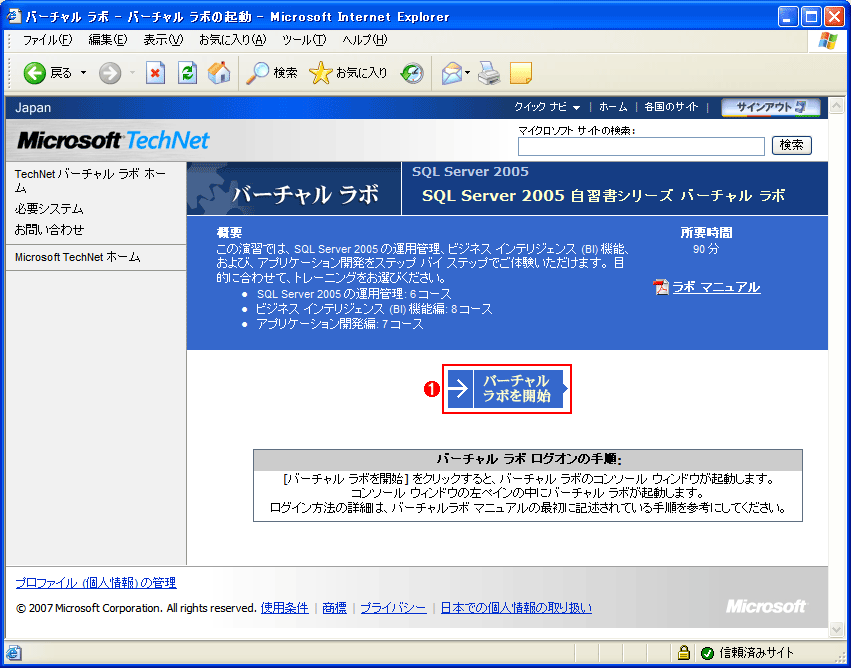This screenshot has width=851, height=668.
Task: Click the ホーム link in top bar
Action: tap(613, 107)
